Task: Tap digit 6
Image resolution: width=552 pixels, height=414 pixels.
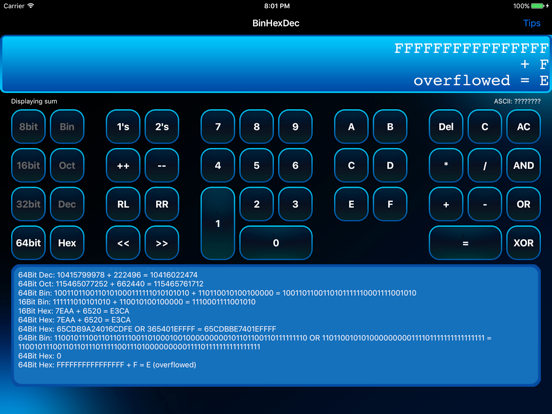Action: coord(295,165)
